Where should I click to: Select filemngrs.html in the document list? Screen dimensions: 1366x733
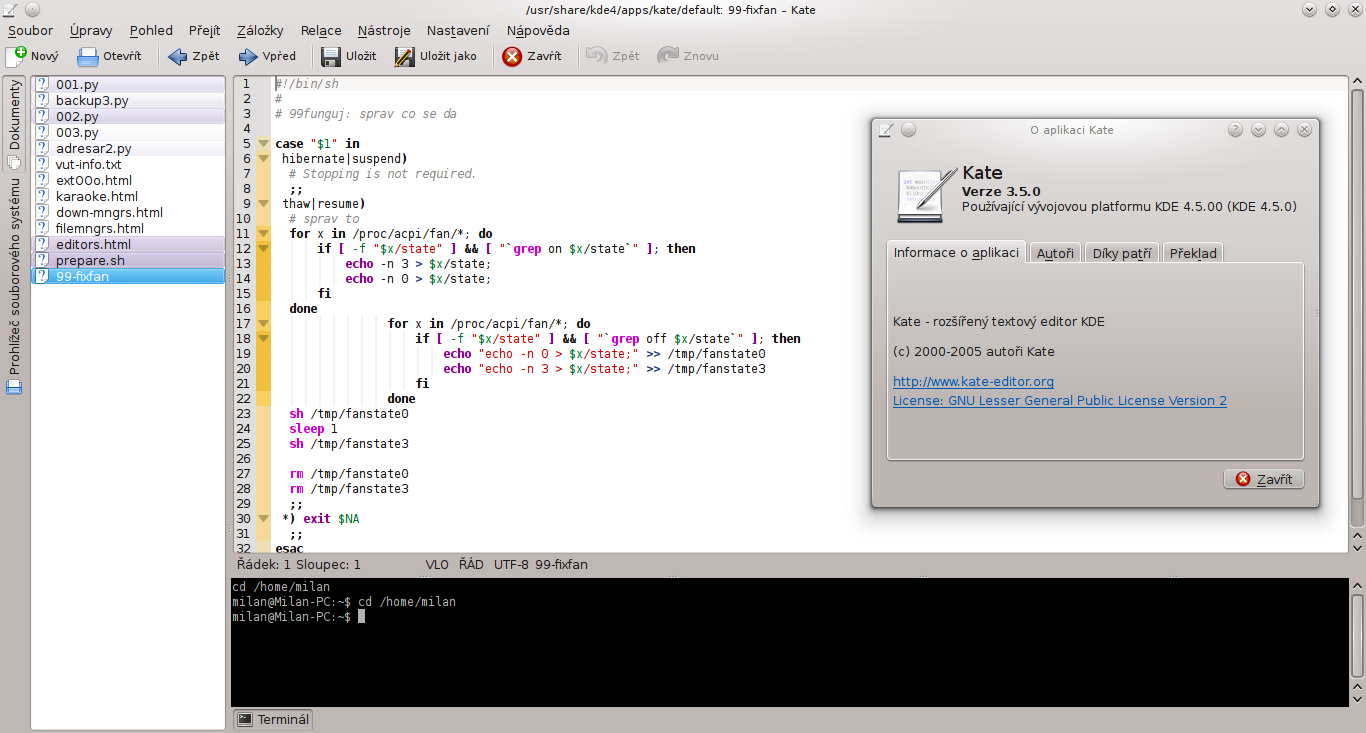pos(129,229)
